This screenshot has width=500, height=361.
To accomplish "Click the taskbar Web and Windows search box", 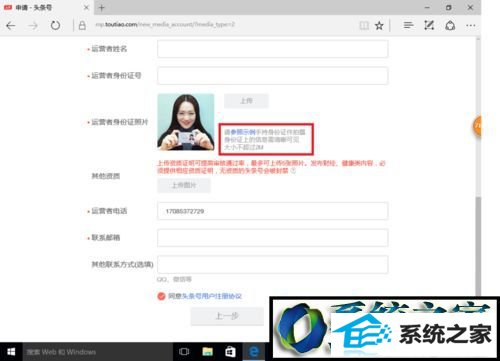I will coord(98,352).
